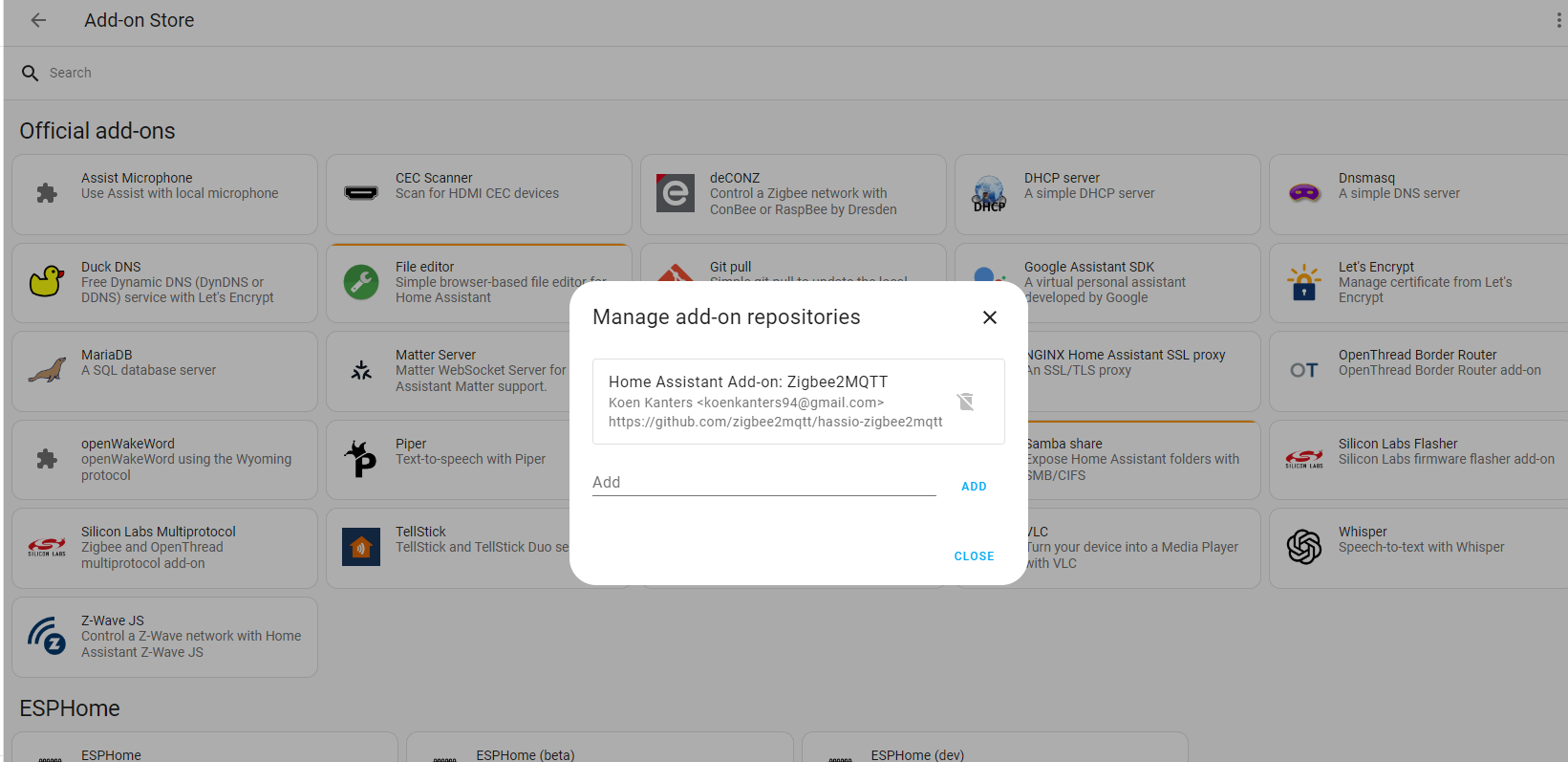
Task: Click the Let's Encrypt padlock icon
Action: [x=1304, y=283]
